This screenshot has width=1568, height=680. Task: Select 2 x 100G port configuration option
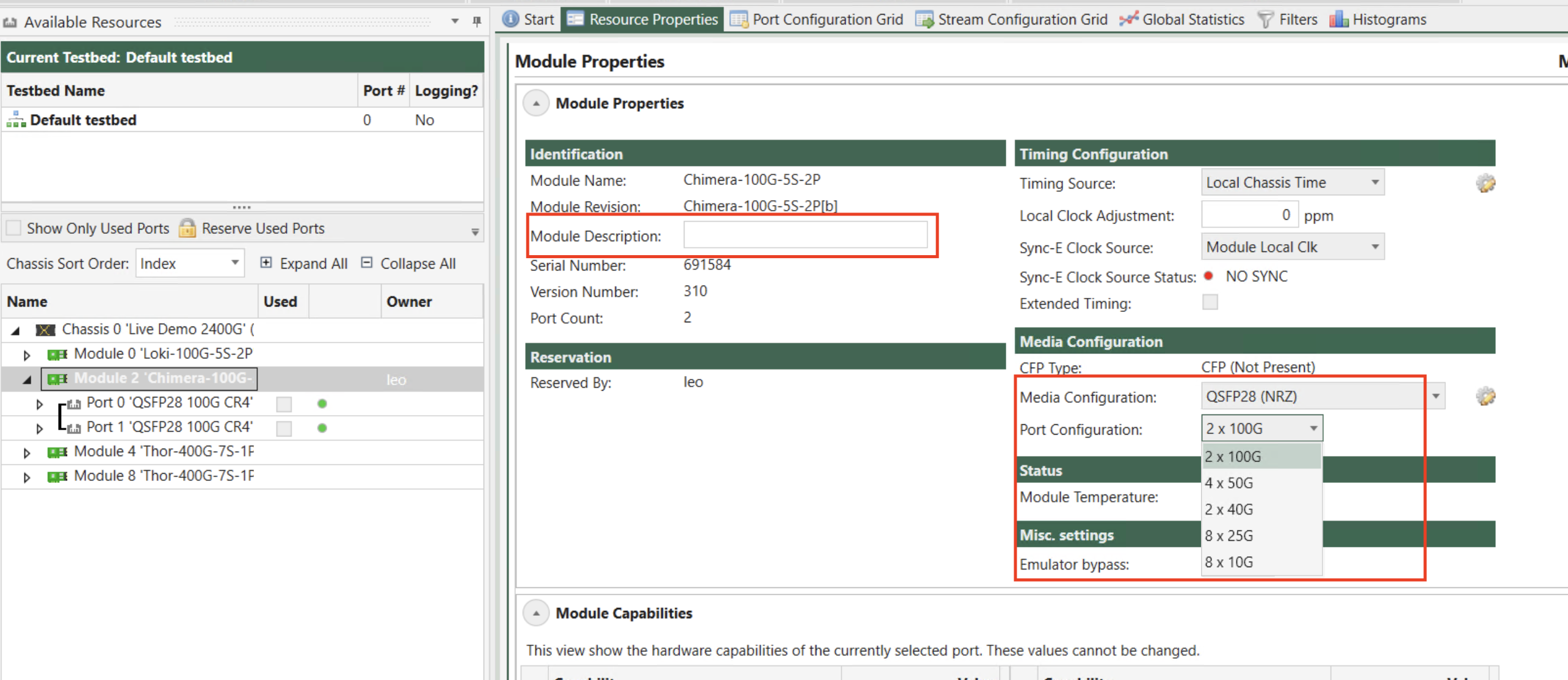pyautogui.click(x=1261, y=456)
